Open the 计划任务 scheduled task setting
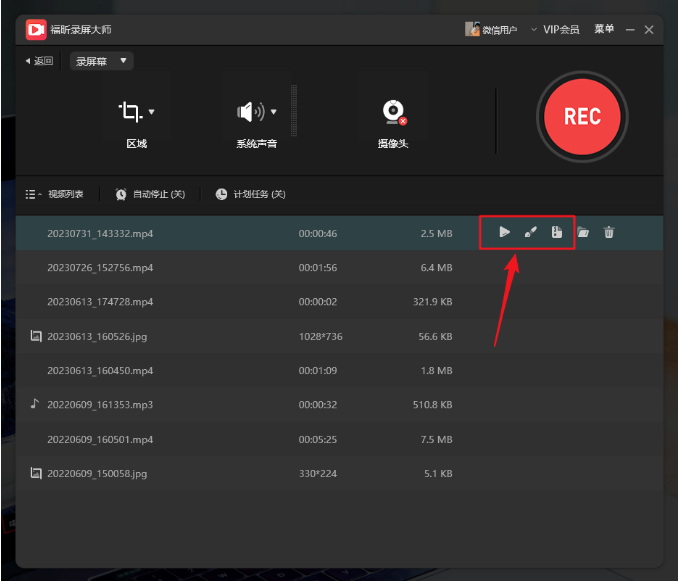 click(x=250, y=194)
